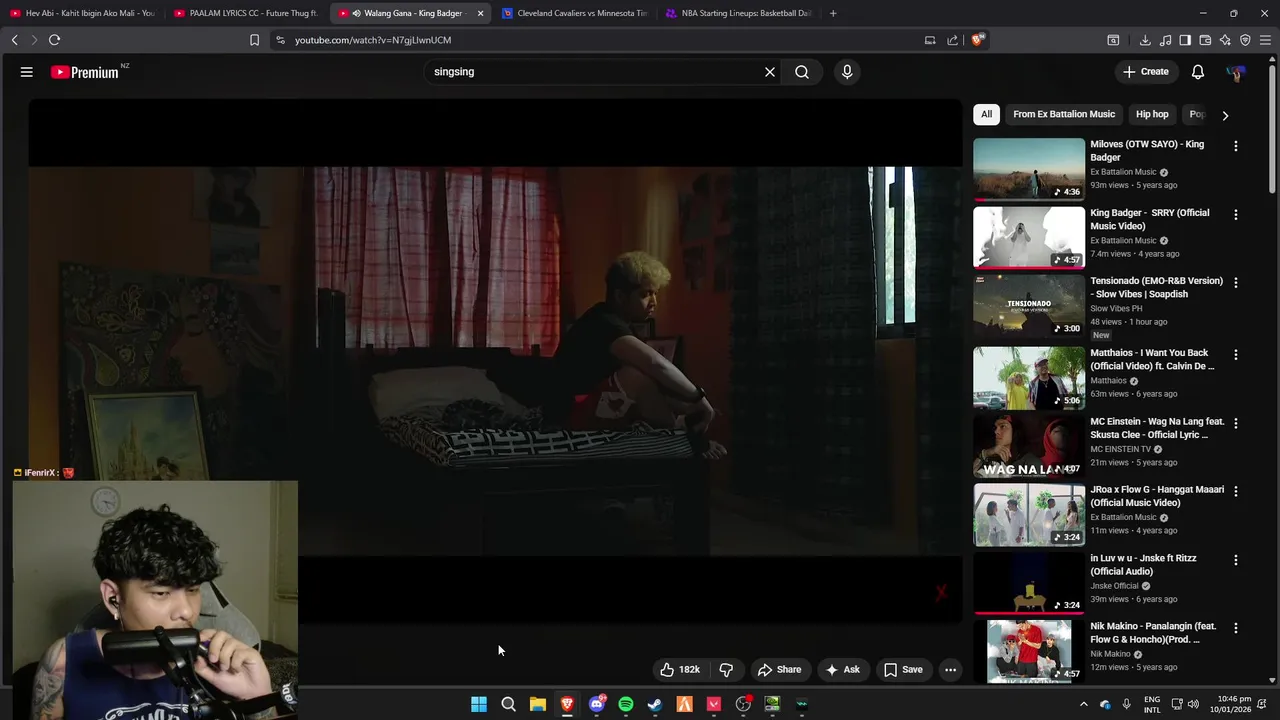Open the Slow Vibes PH channel name
1280x720 pixels.
point(1116,308)
